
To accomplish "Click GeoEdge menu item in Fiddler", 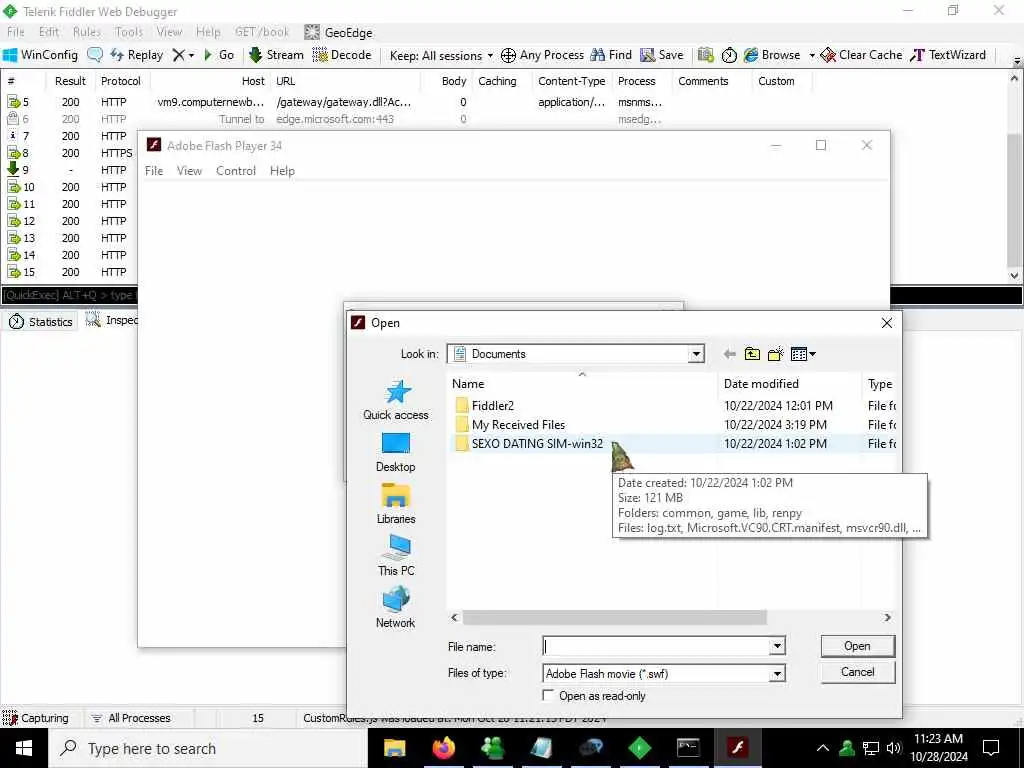I will click(338, 33).
